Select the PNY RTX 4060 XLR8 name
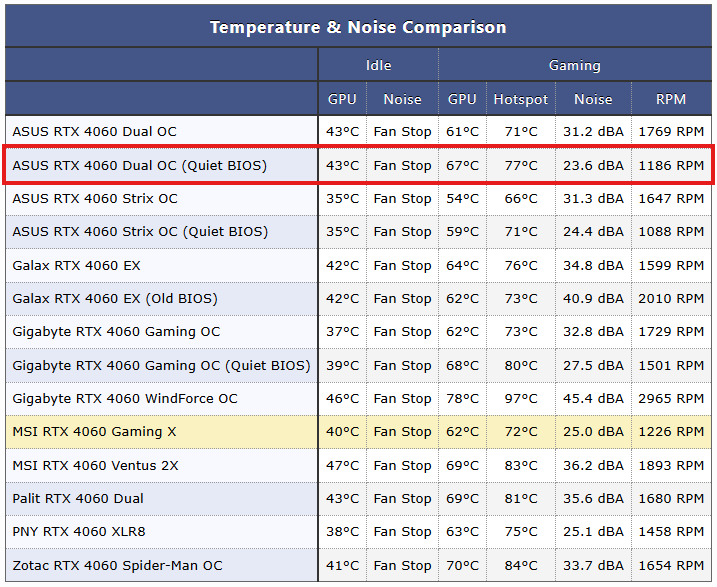This screenshot has width=717, height=587. (x=78, y=532)
